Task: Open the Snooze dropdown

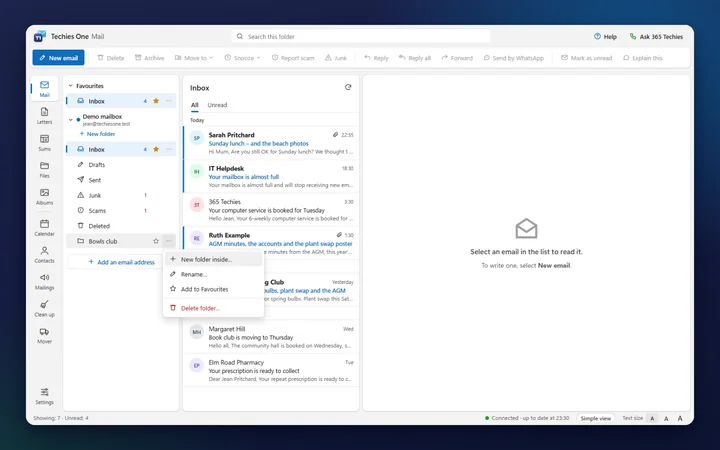Action: [242, 58]
